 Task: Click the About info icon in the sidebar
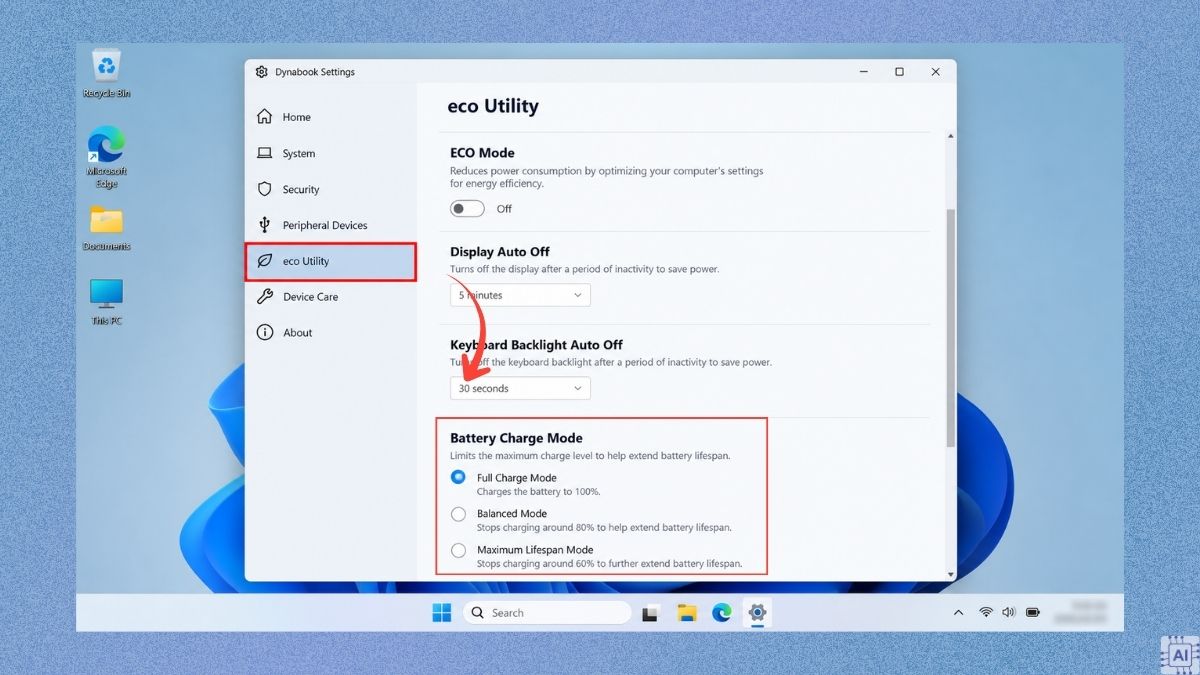[x=265, y=333]
